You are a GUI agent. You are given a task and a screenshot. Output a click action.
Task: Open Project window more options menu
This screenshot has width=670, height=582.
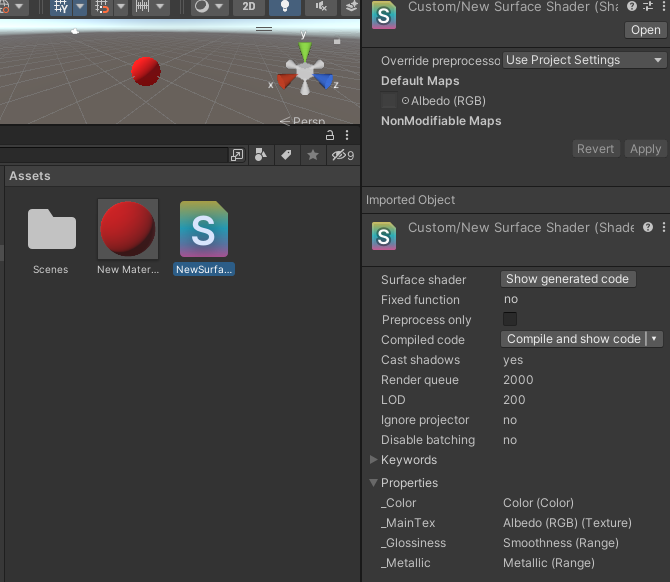click(347, 135)
